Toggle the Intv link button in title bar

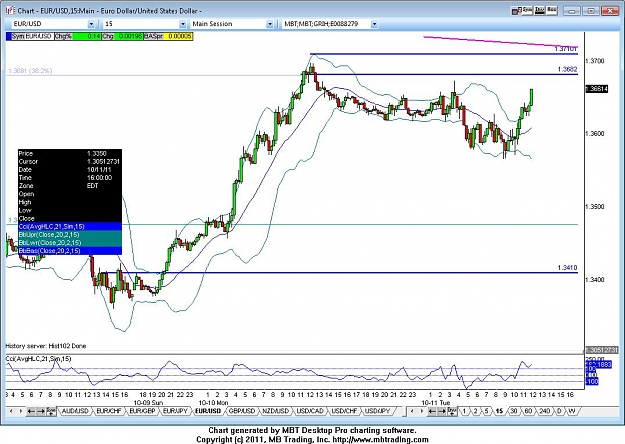(x=540, y=10)
